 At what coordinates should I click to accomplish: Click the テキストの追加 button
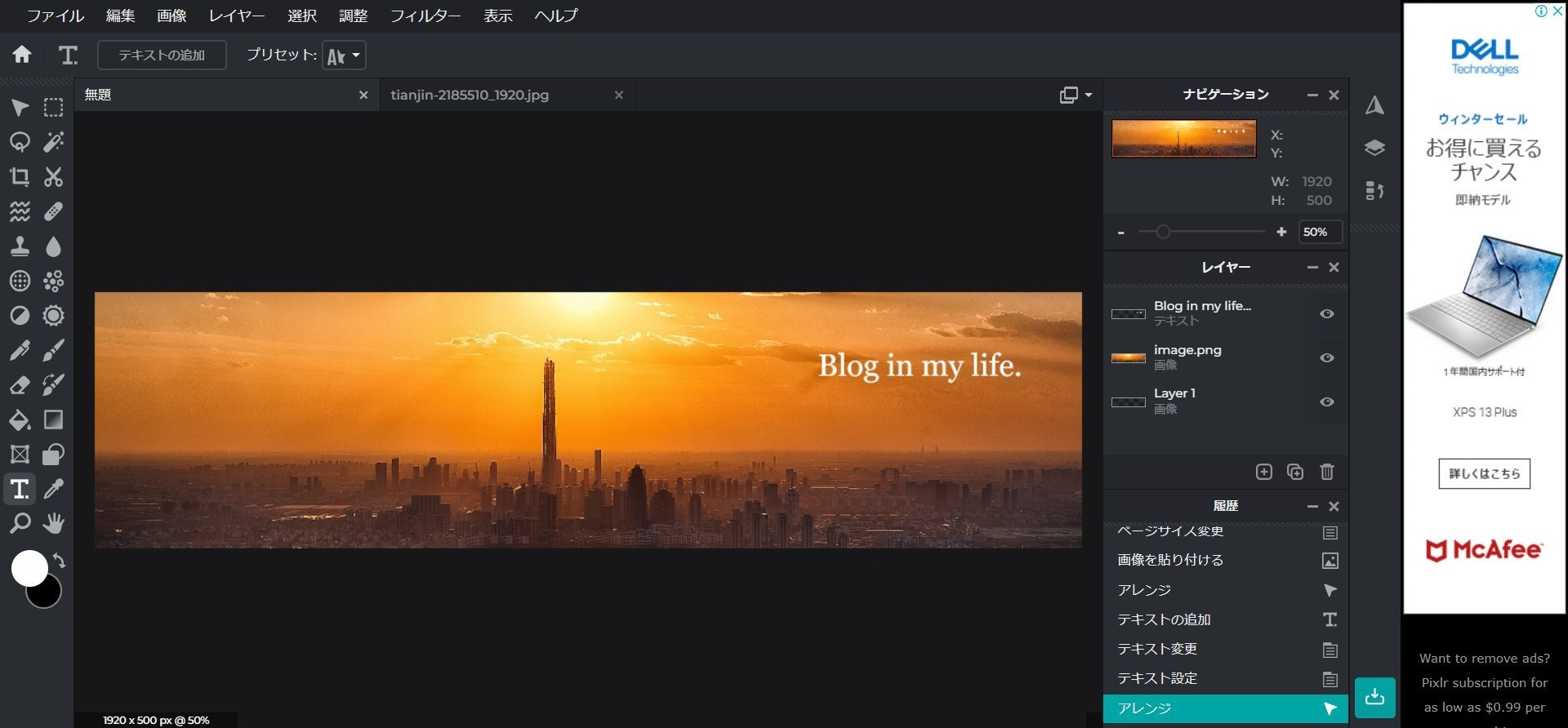pyautogui.click(x=162, y=55)
